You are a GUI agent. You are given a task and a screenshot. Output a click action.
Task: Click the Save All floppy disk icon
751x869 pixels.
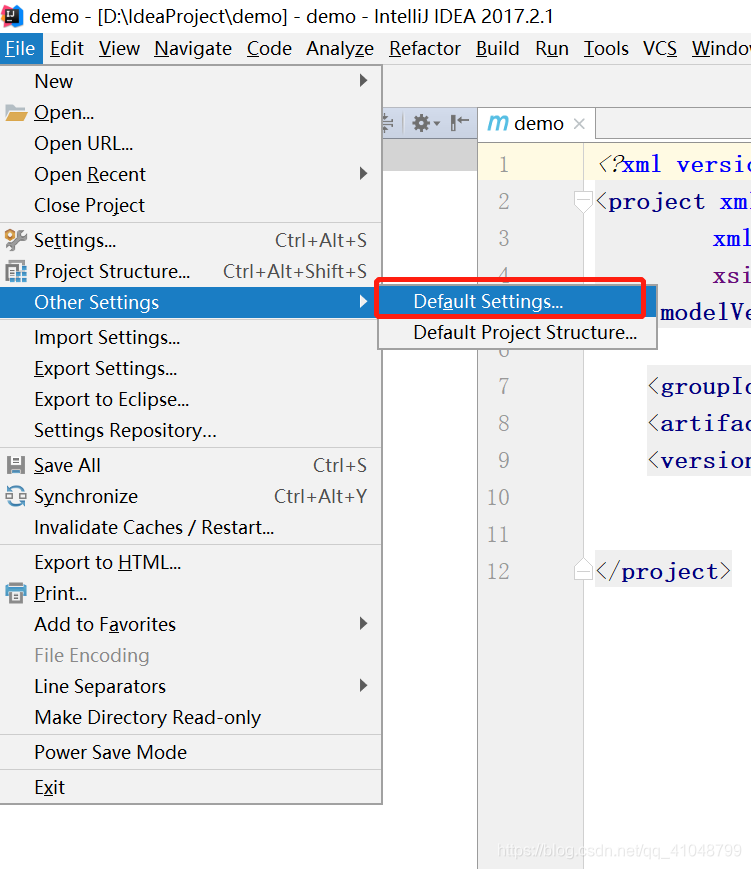(x=18, y=465)
